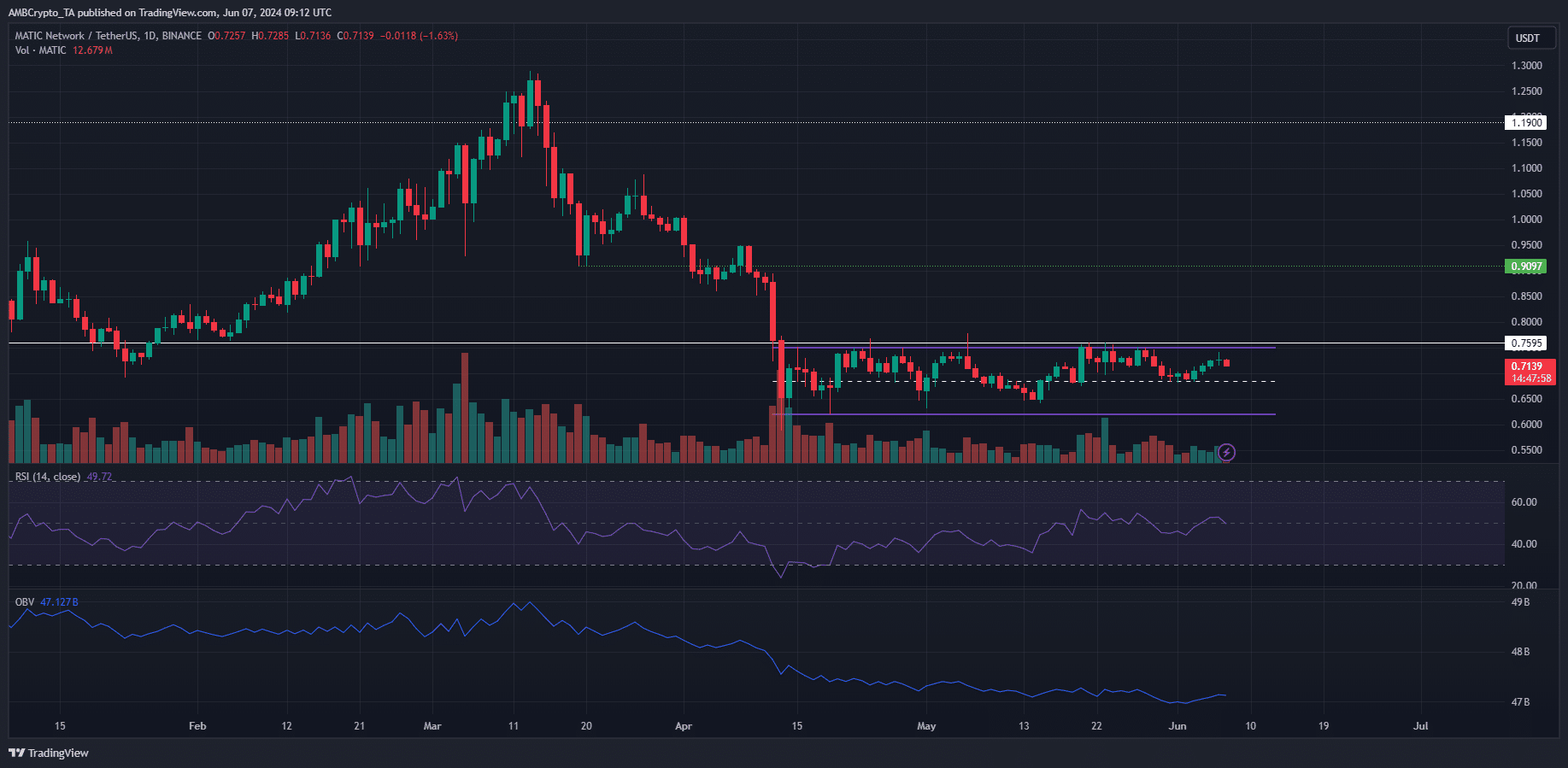Click the 1.3000 price scale value
This screenshot has height=768, width=1568.
pyautogui.click(x=1526, y=66)
